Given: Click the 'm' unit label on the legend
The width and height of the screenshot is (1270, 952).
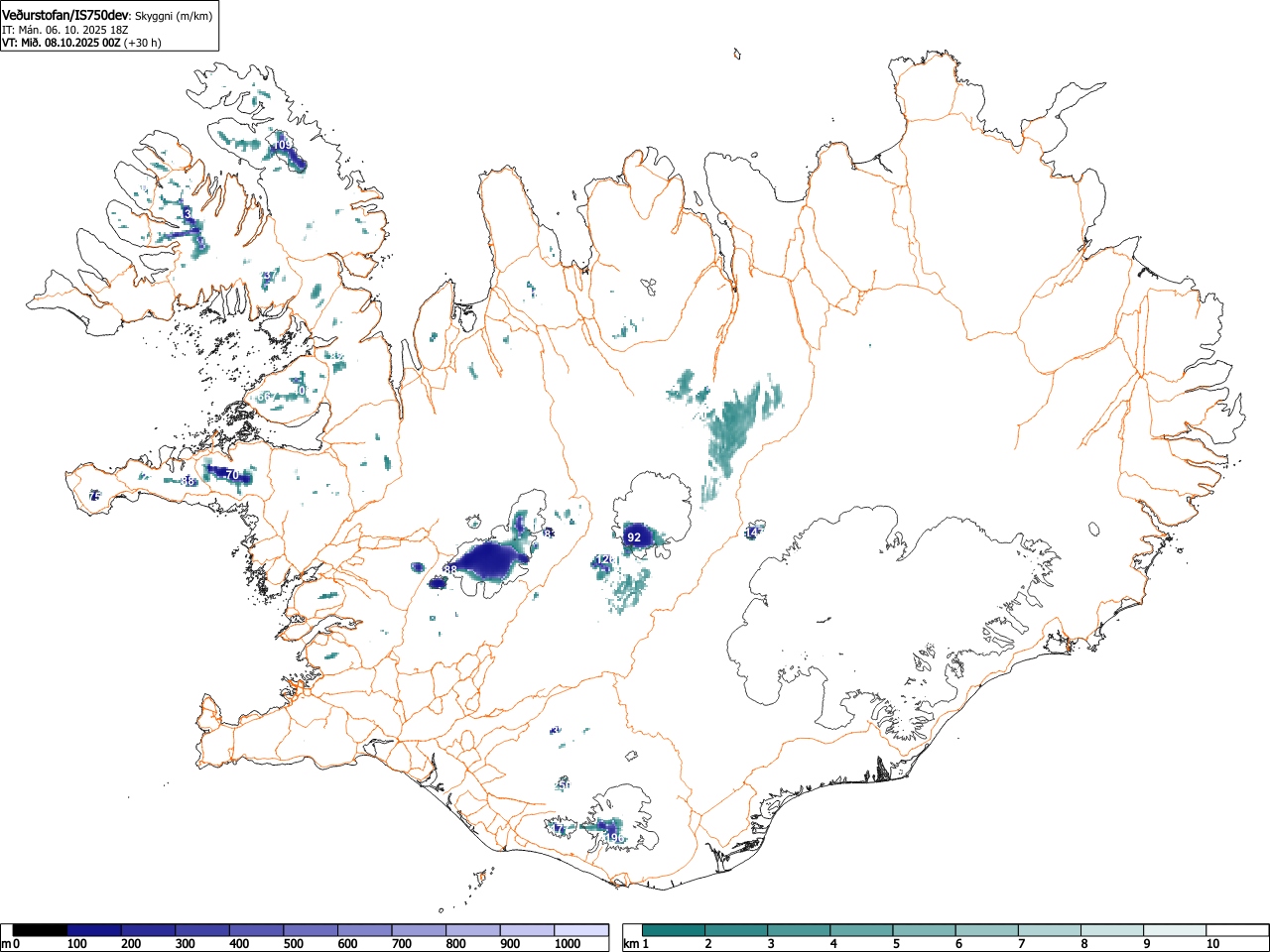Looking at the screenshot, I should point(6,944).
